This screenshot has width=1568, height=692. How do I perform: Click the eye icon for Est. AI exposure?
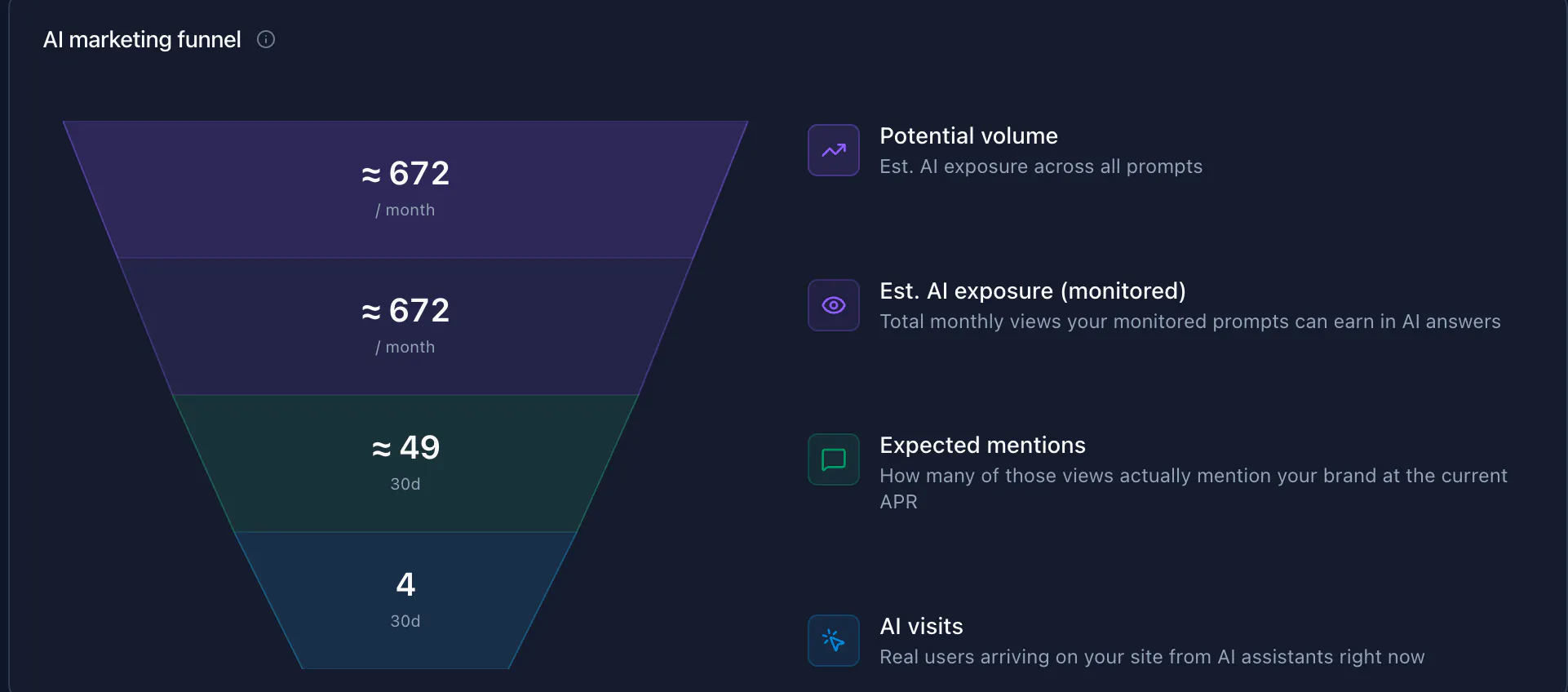click(x=834, y=305)
